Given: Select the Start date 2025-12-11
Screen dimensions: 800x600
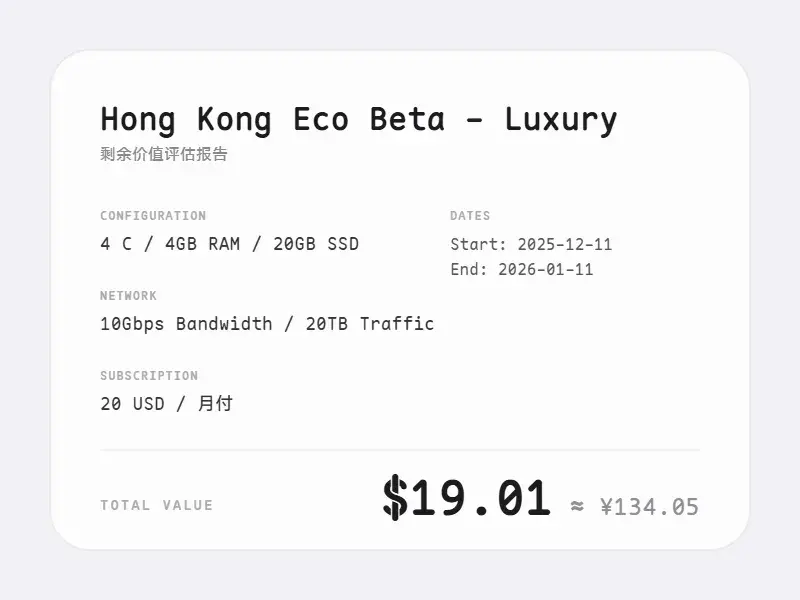Looking at the screenshot, I should [x=564, y=244].
